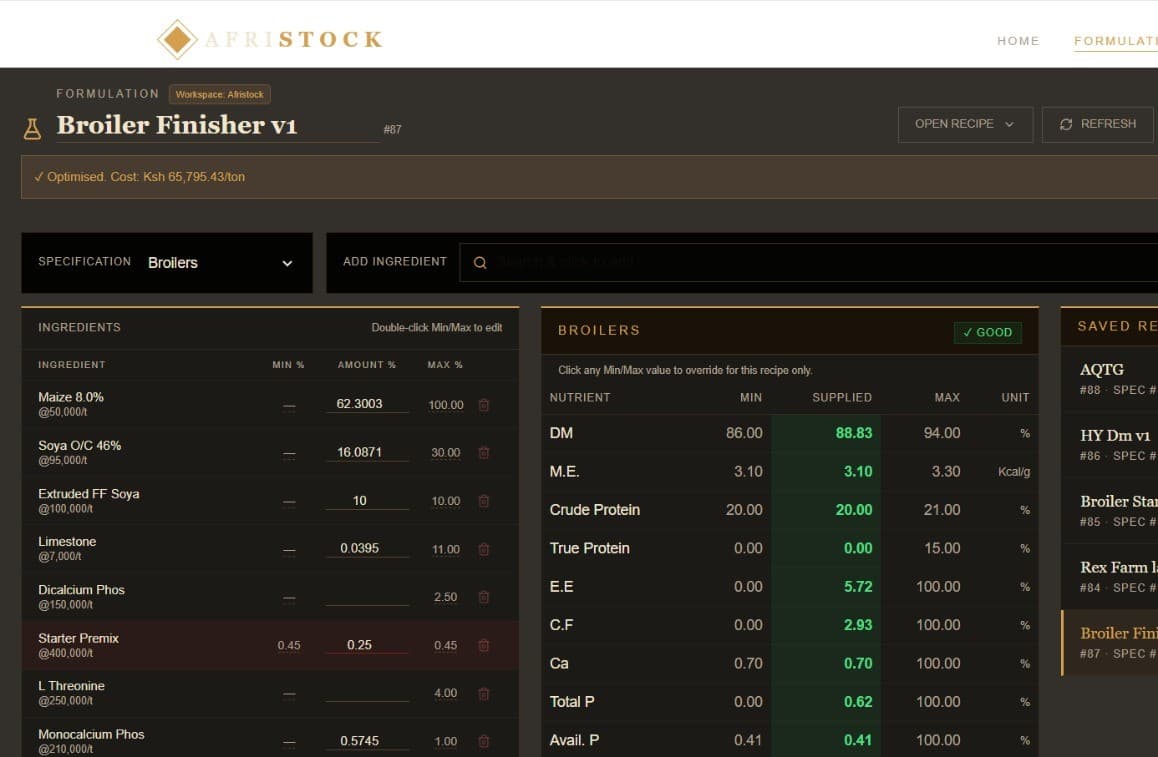The width and height of the screenshot is (1158, 757).
Task: Edit Limestone amount 0.0395
Action: click(367, 548)
